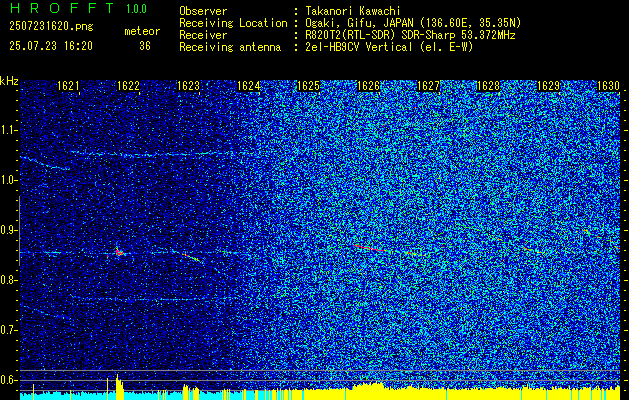
Task: Click the 0.9 kHz axis label
Action: (8, 230)
